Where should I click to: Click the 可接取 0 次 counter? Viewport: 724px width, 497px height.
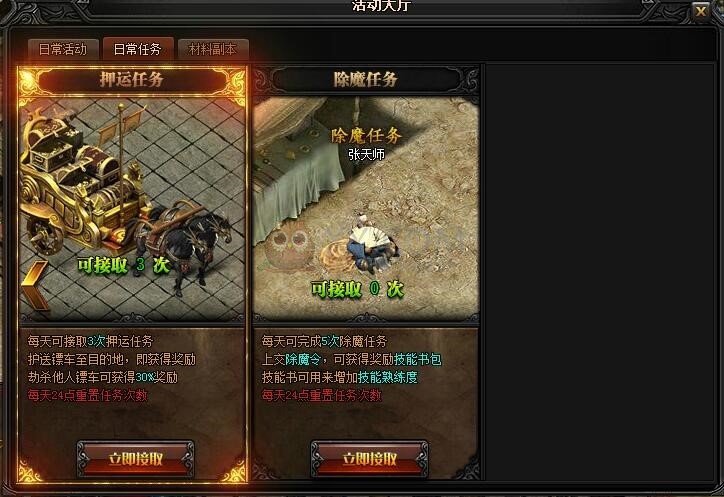click(x=357, y=290)
